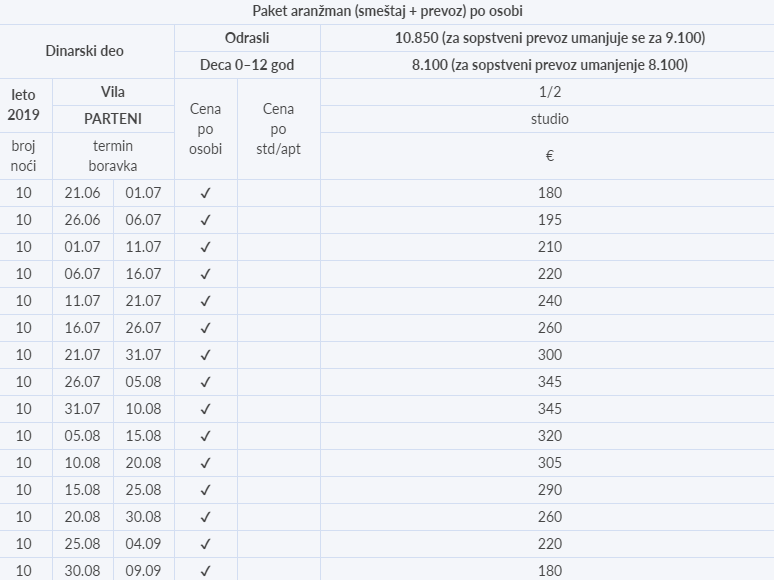
Task: Click the checkmark in the 30.08–09.09 row
Action: click(x=205, y=571)
